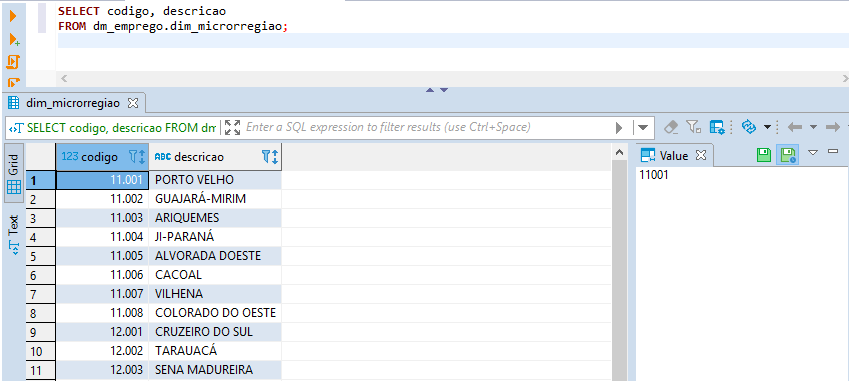Screen dimensions: 849x381
Task: Run the SQL statement with the orange play icon
Action: click(14, 17)
